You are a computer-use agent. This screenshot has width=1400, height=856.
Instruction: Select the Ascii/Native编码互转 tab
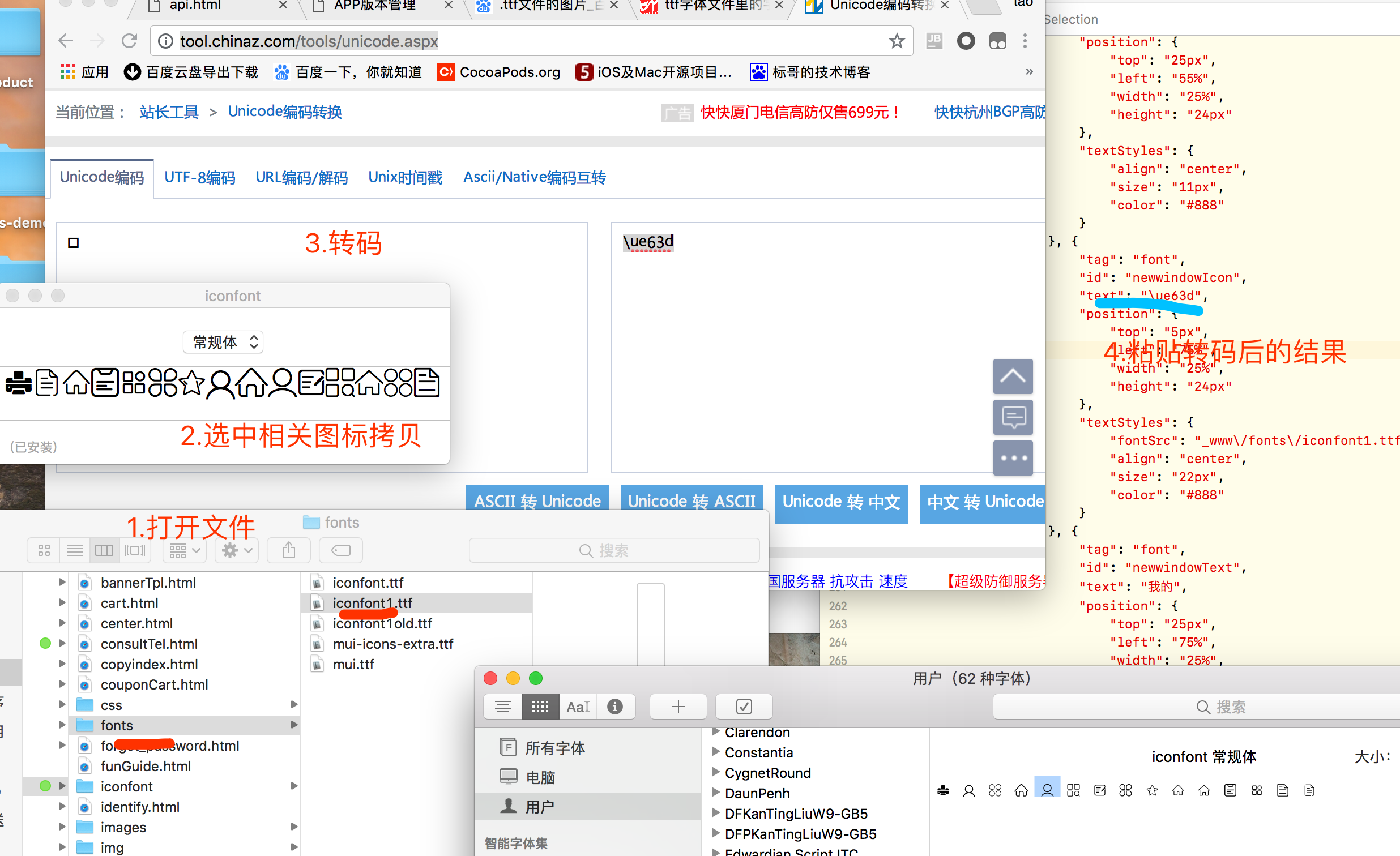pyautogui.click(x=534, y=177)
